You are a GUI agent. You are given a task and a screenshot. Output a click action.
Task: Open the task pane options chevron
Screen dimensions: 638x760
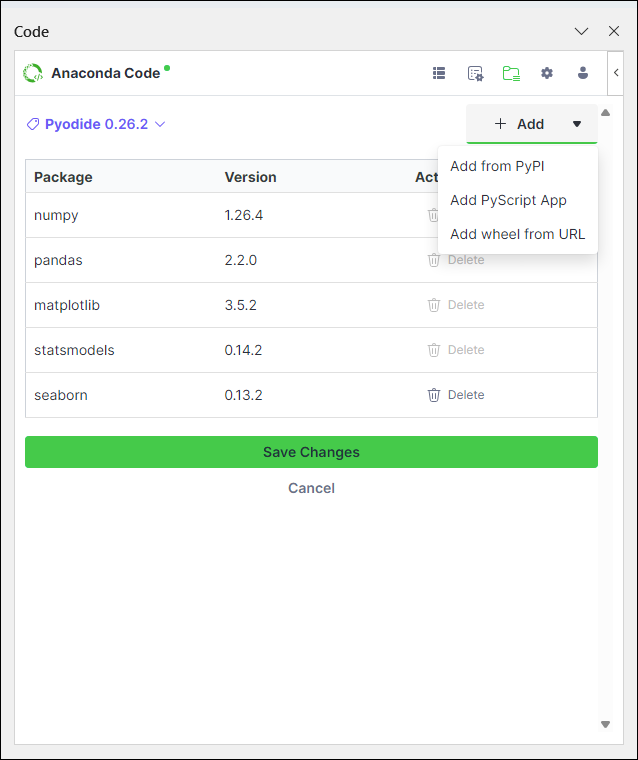[x=581, y=32]
